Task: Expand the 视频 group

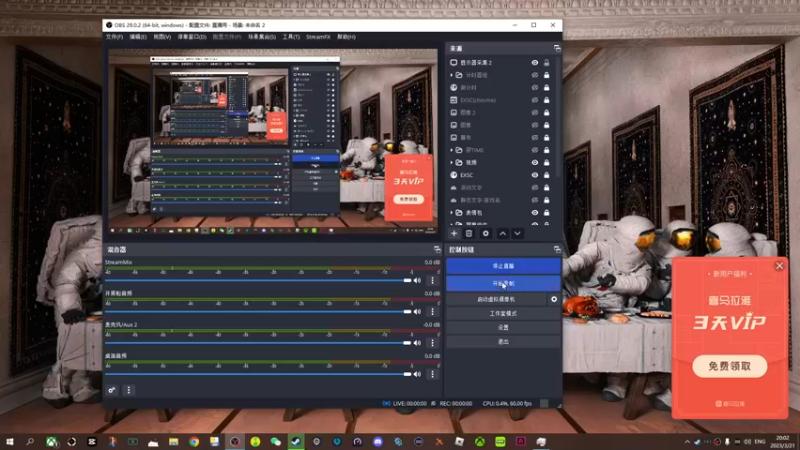Action: click(x=452, y=163)
